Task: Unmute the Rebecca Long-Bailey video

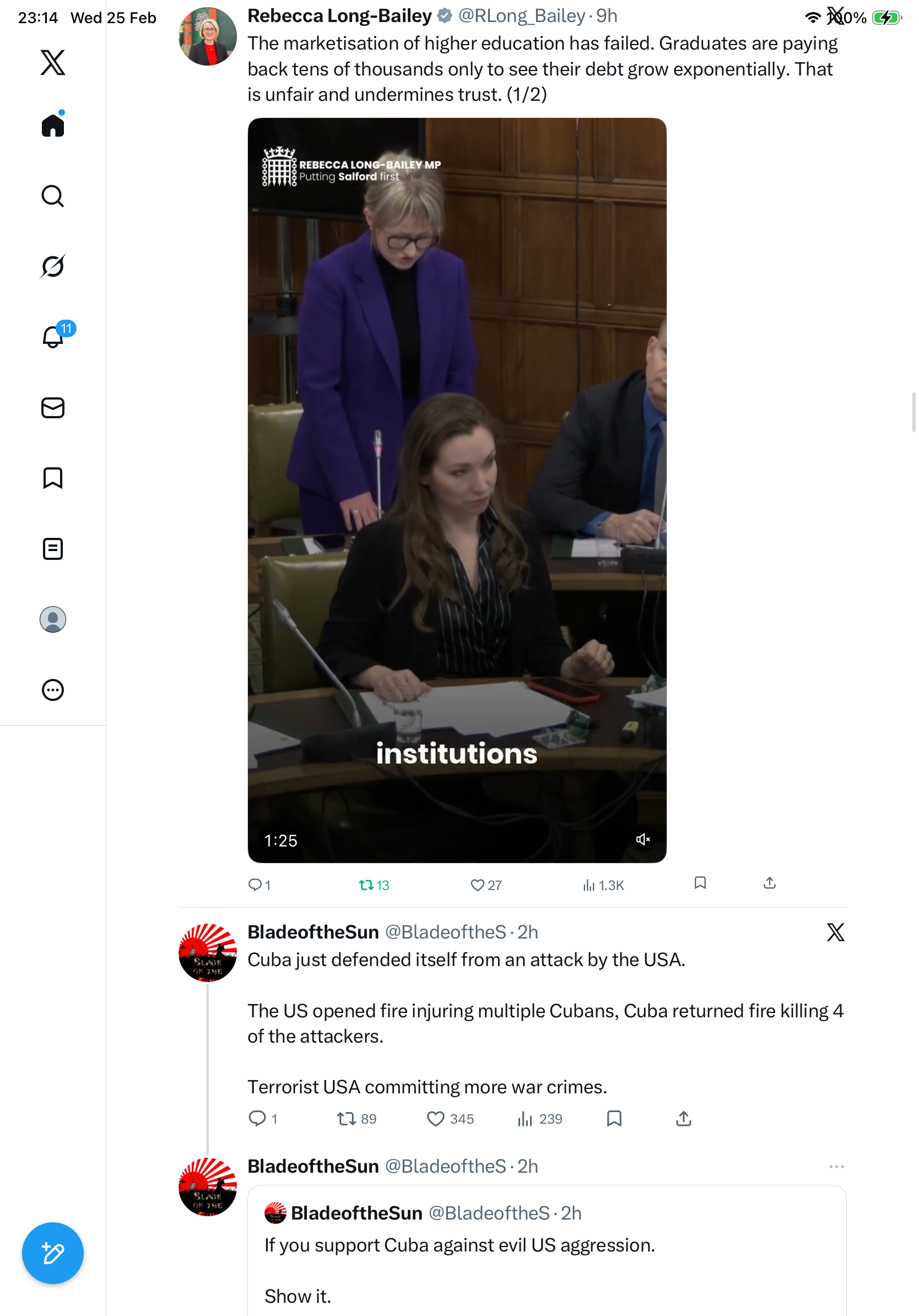Action: 643,840
